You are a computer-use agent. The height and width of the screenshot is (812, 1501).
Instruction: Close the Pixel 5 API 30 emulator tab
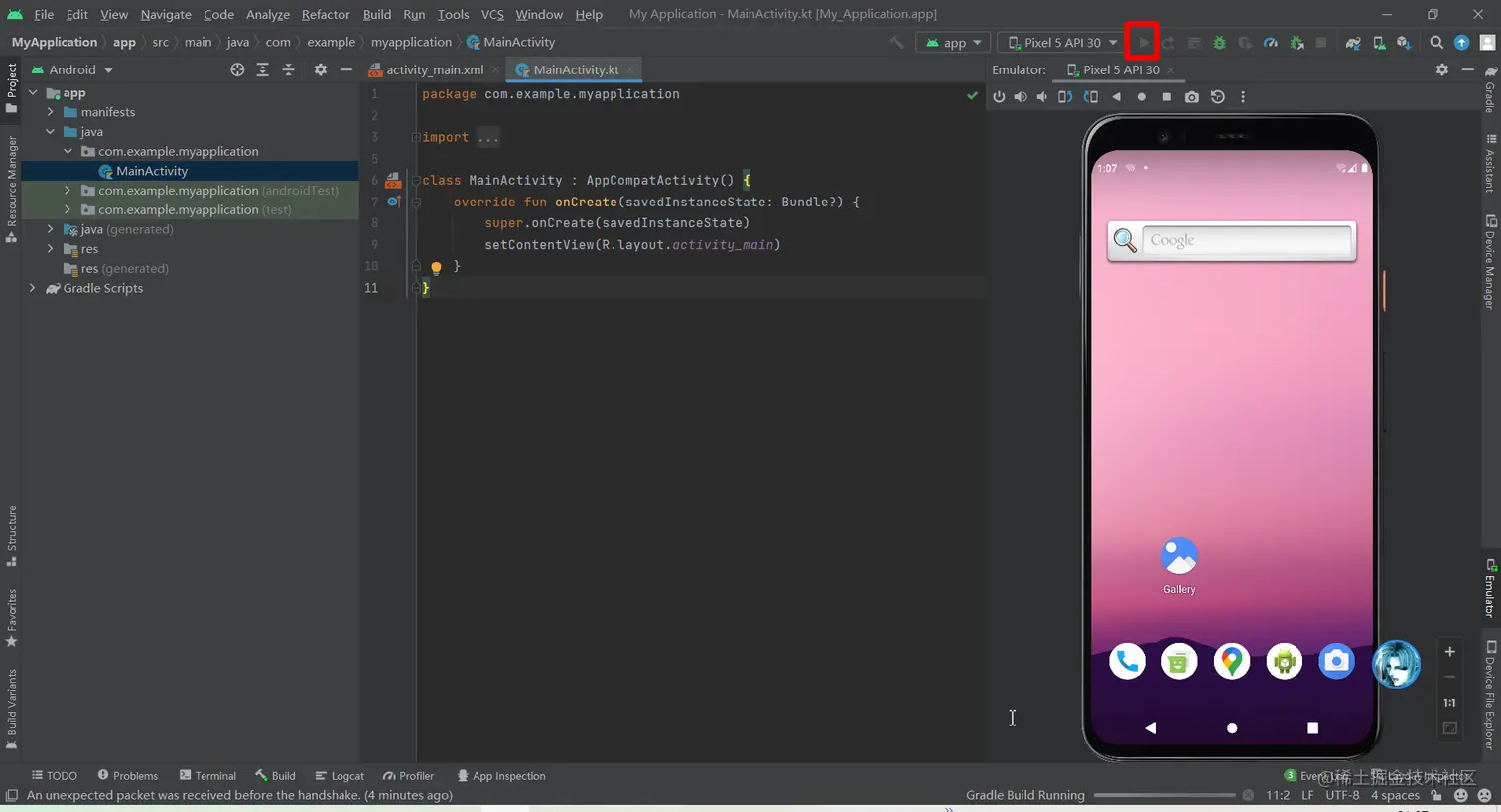(x=1171, y=69)
